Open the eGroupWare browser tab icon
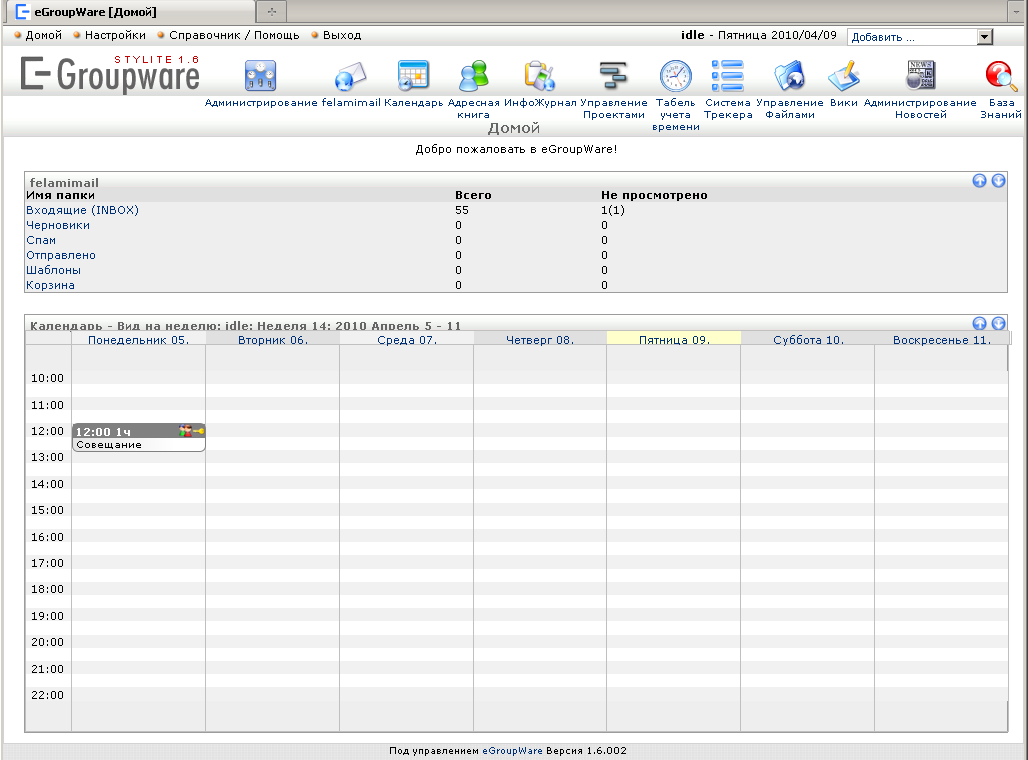 [22, 11]
